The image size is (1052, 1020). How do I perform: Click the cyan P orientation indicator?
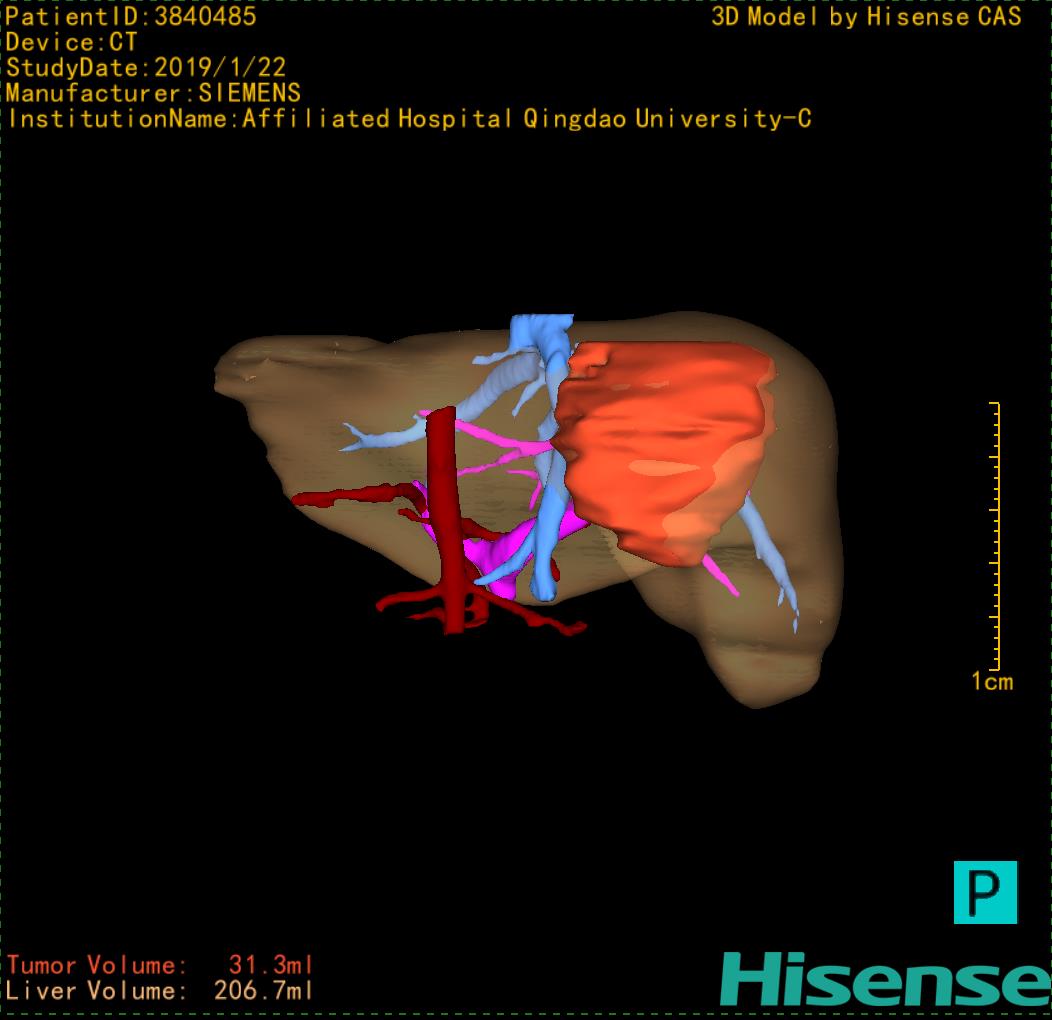coord(985,891)
